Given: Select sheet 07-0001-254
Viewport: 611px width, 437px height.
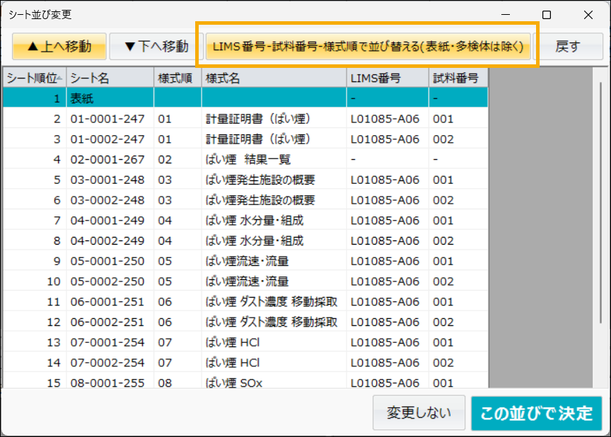Looking at the screenshot, I should (245, 342).
